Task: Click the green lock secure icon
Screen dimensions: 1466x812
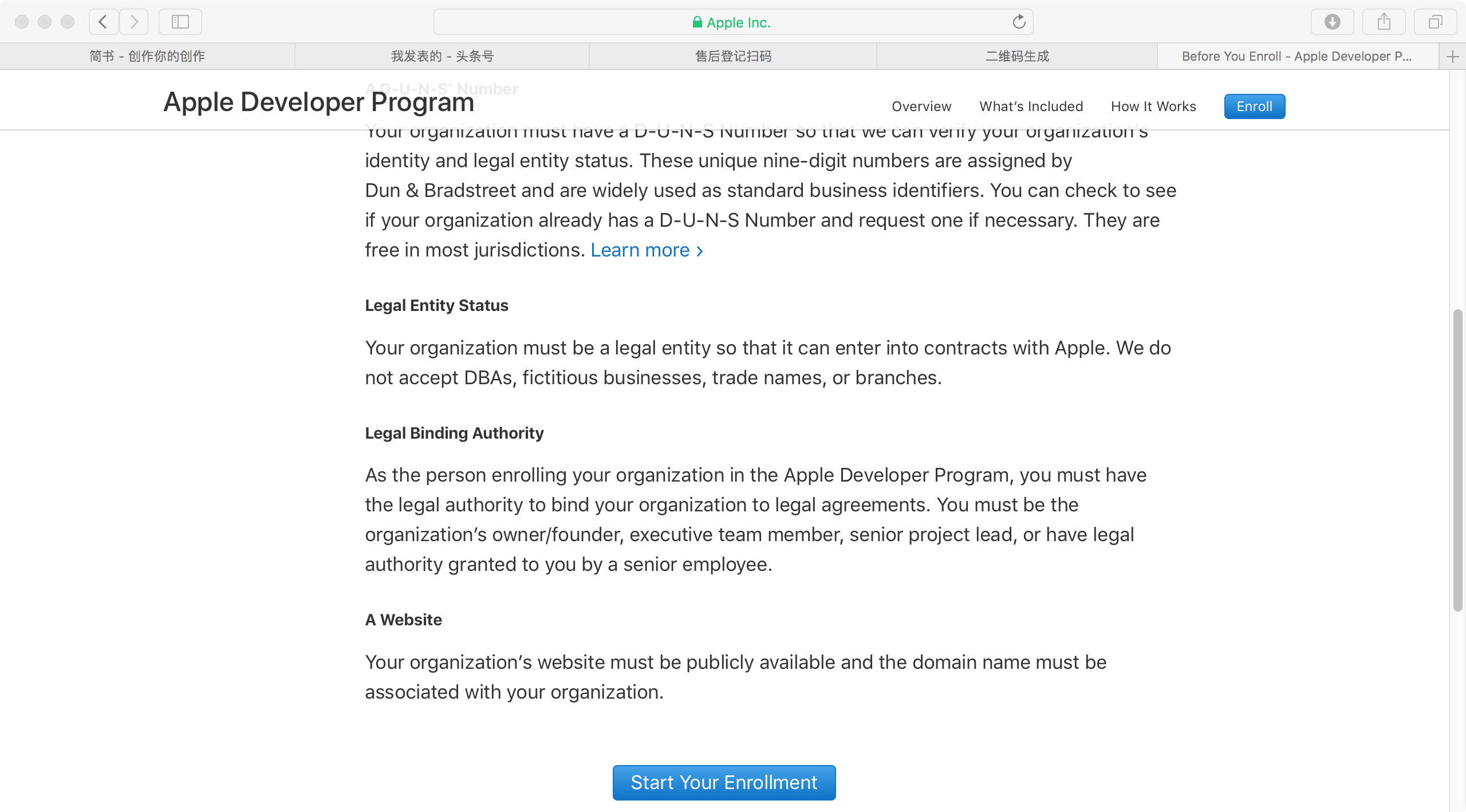Action: [x=697, y=22]
